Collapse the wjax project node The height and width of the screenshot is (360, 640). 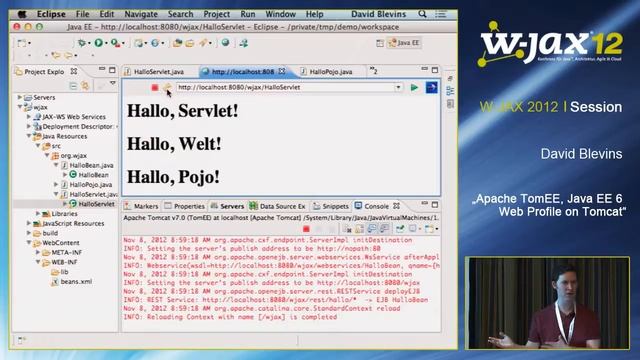pyautogui.click(x=20, y=107)
